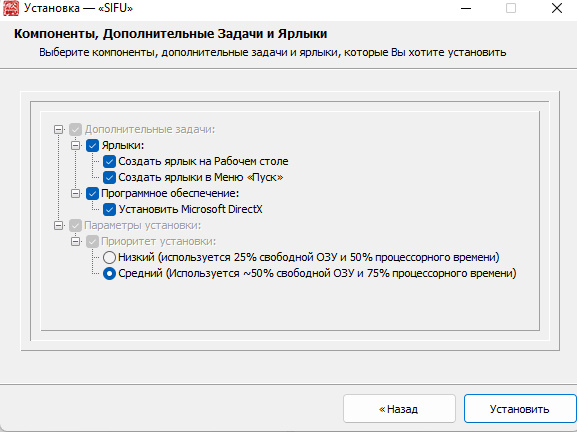Close the SIFU installer window
This screenshot has height=432, width=577.
[x=557, y=8]
